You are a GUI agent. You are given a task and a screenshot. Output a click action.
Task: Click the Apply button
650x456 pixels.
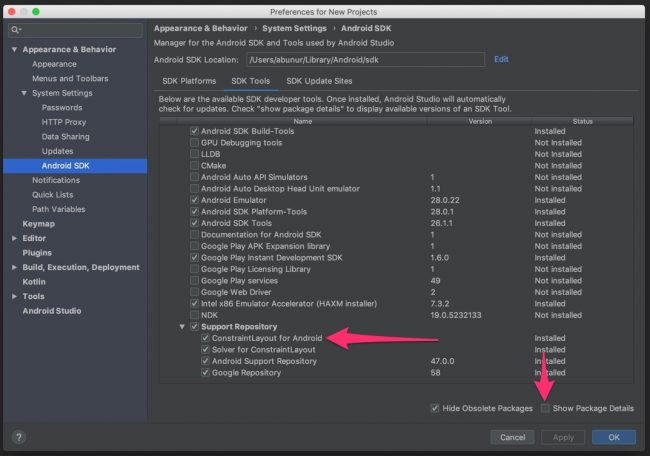pyautogui.click(x=563, y=437)
